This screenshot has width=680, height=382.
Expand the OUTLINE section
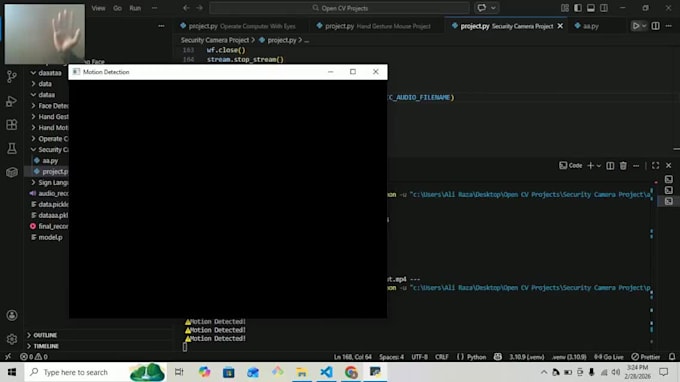(45, 335)
